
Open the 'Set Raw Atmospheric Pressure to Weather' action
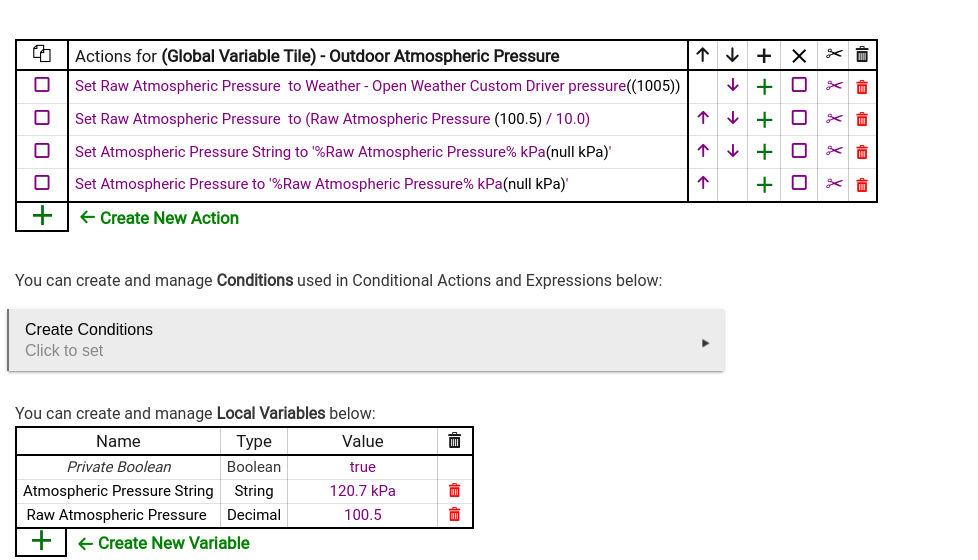click(x=377, y=86)
